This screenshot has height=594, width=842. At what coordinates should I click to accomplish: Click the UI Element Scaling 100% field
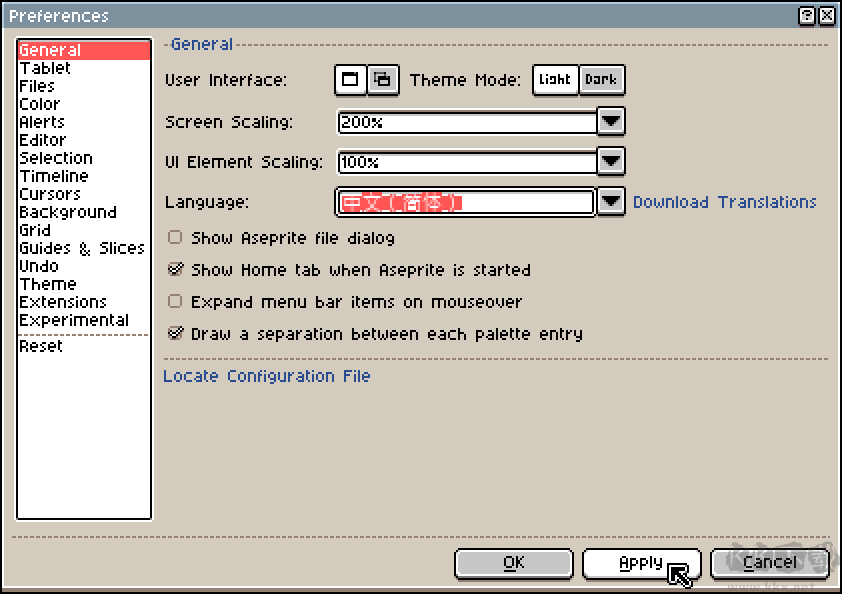pyautogui.click(x=467, y=162)
